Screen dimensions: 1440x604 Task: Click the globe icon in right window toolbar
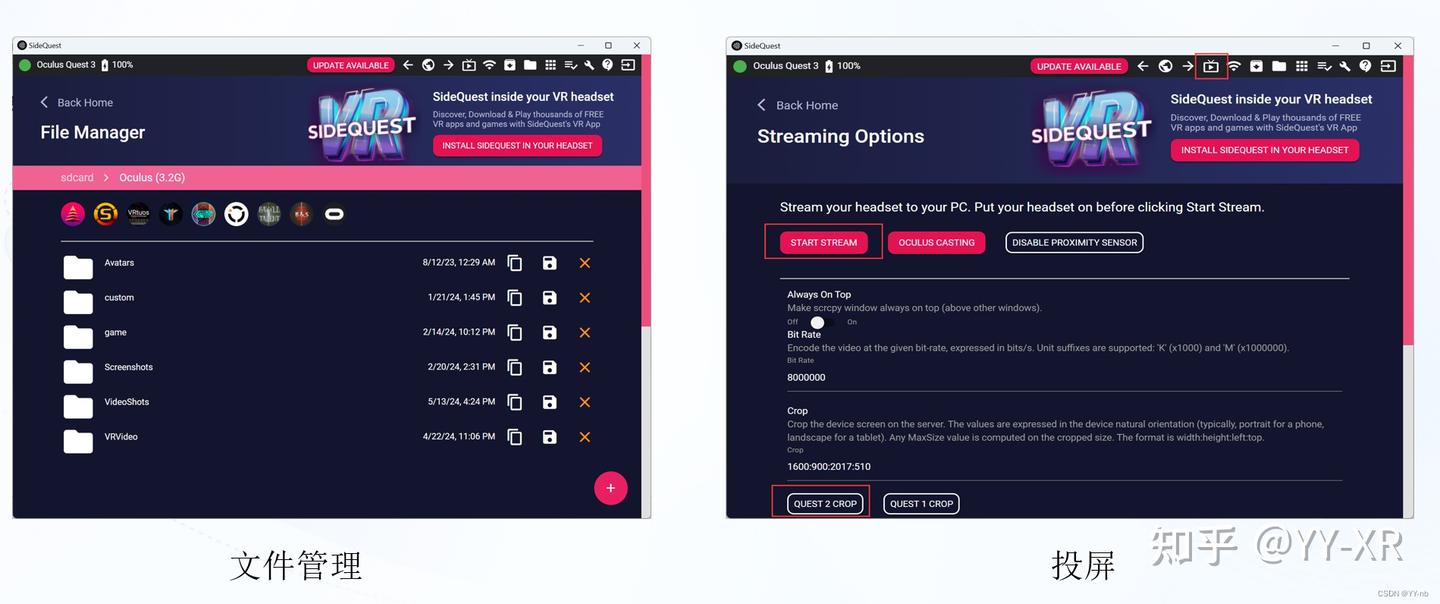click(x=1165, y=66)
